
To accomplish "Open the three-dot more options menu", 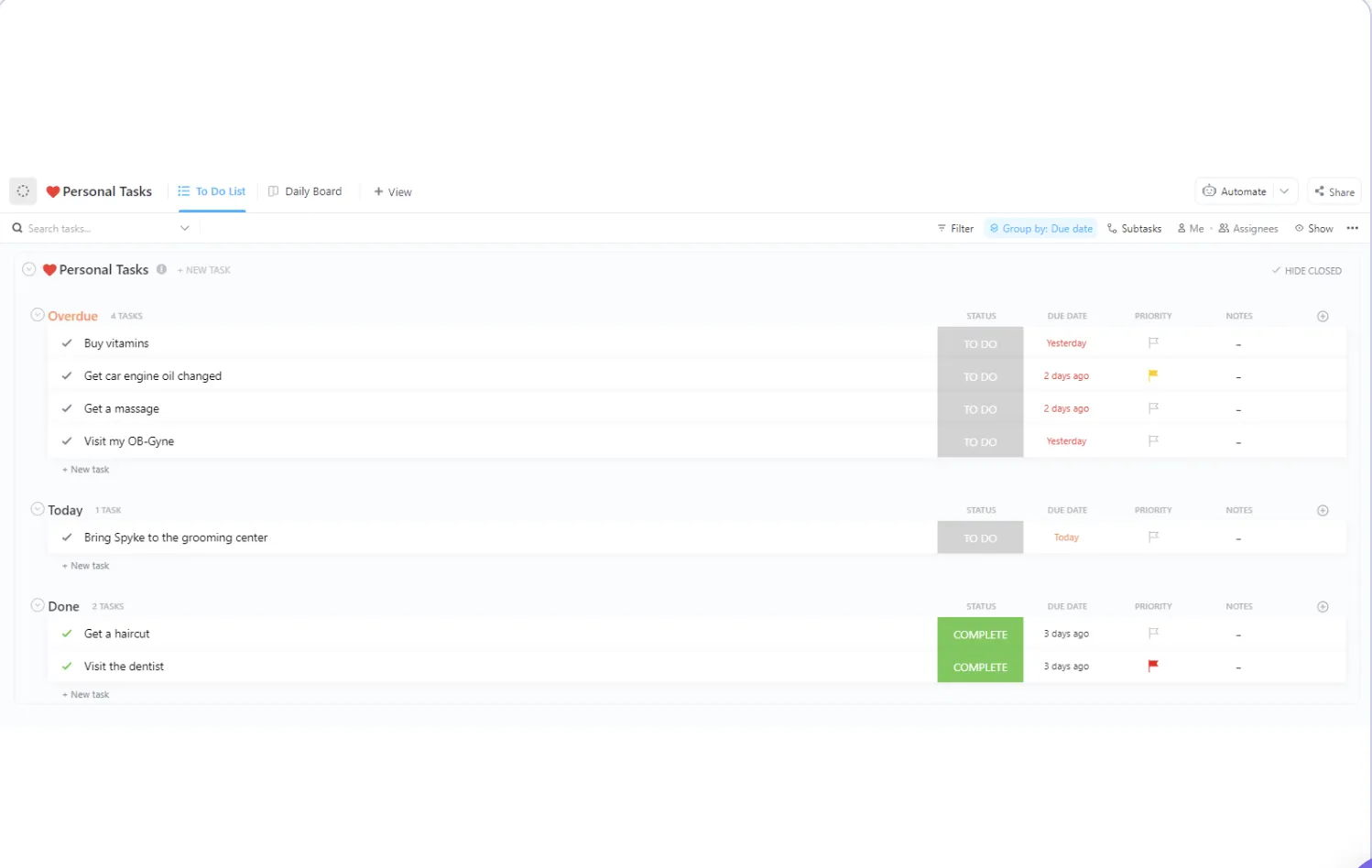I will coord(1353,228).
